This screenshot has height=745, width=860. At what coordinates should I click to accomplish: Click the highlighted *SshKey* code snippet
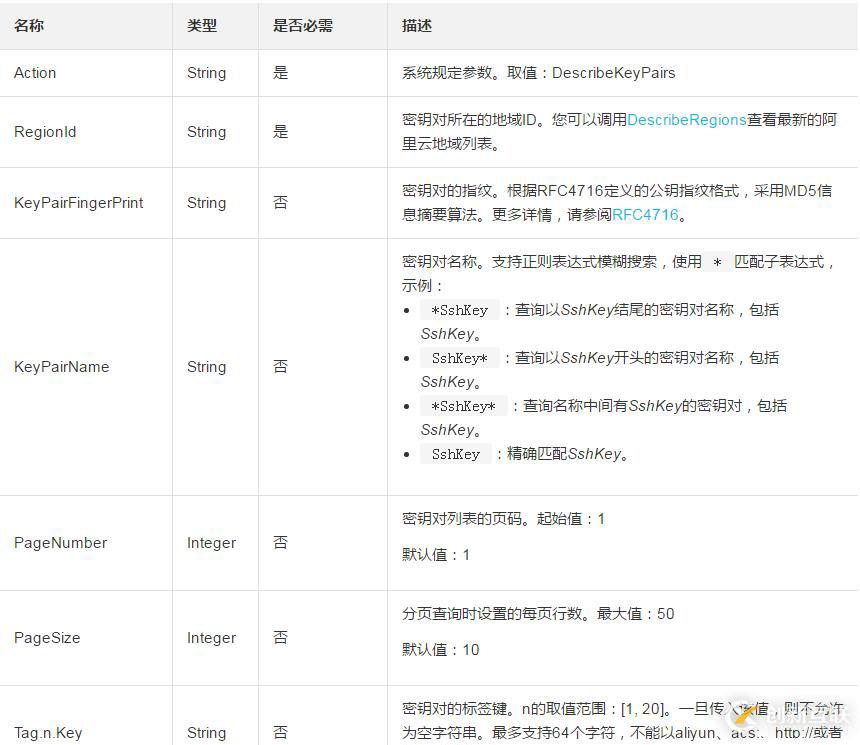463,406
